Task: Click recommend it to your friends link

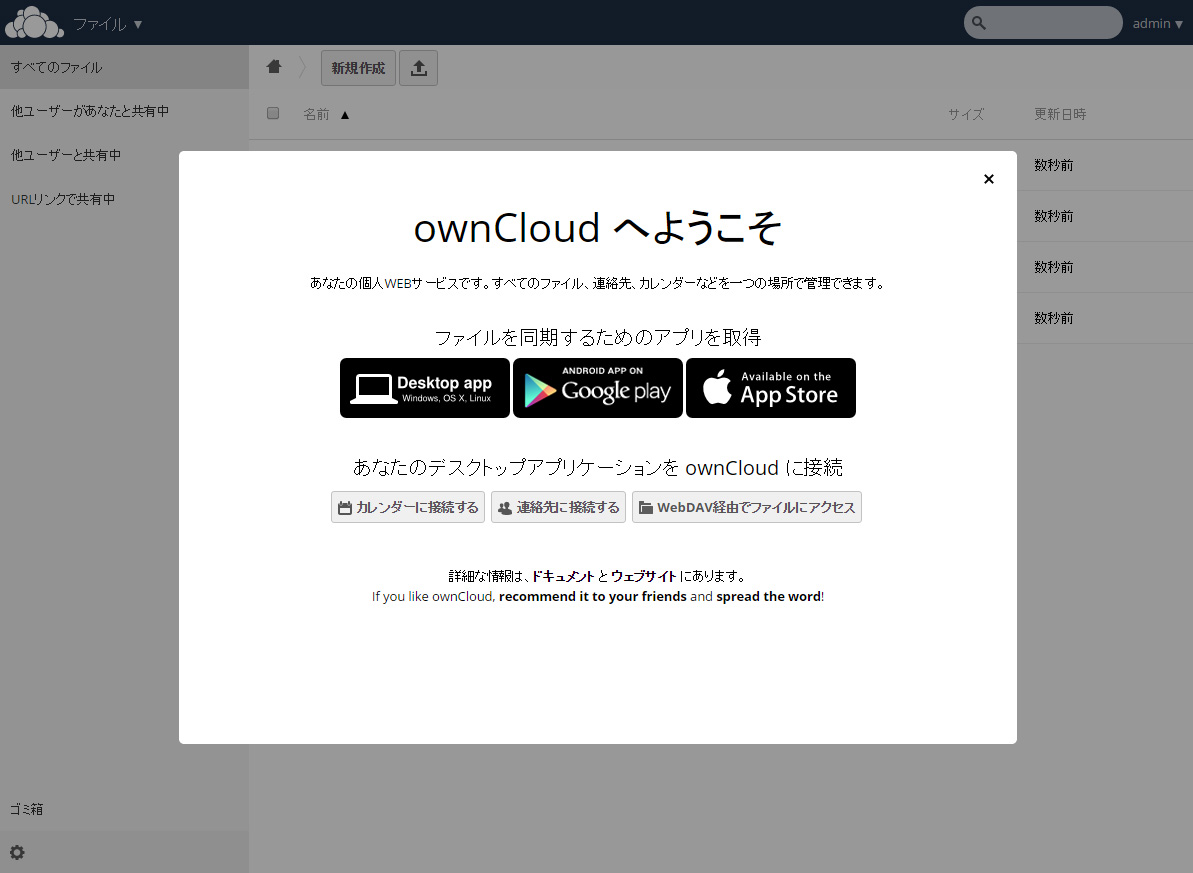Action: point(593,596)
